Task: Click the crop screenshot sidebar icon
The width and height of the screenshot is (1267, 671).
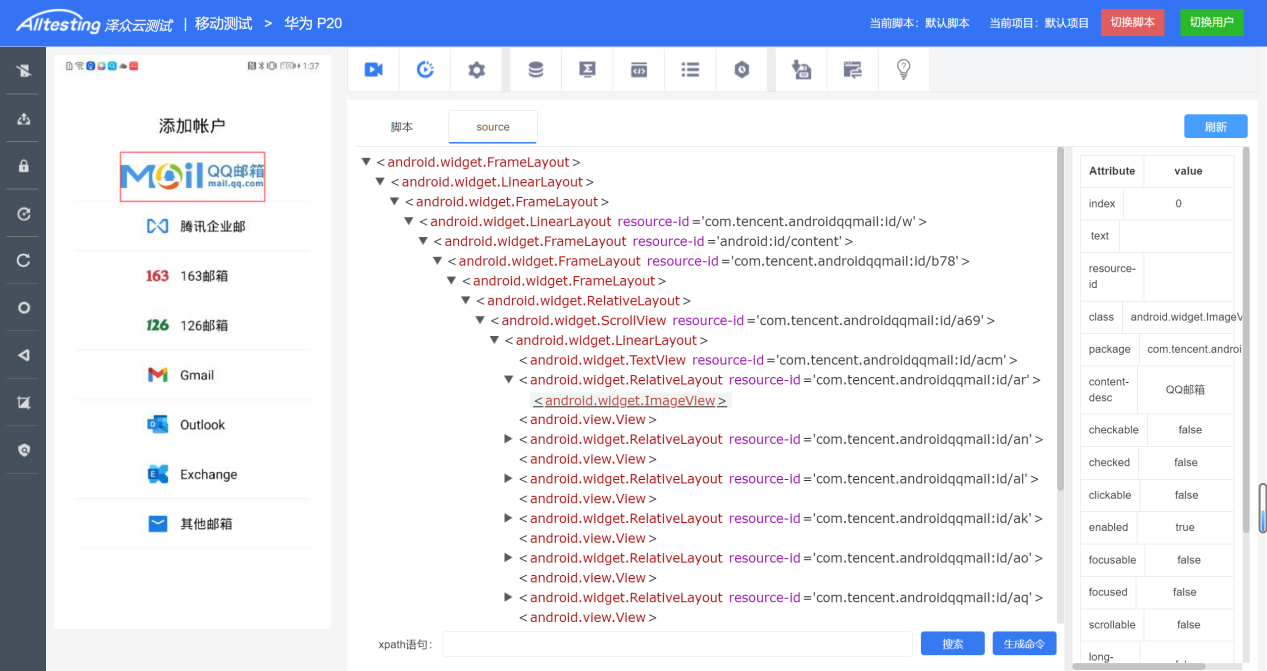Action: (x=23, y=402)
